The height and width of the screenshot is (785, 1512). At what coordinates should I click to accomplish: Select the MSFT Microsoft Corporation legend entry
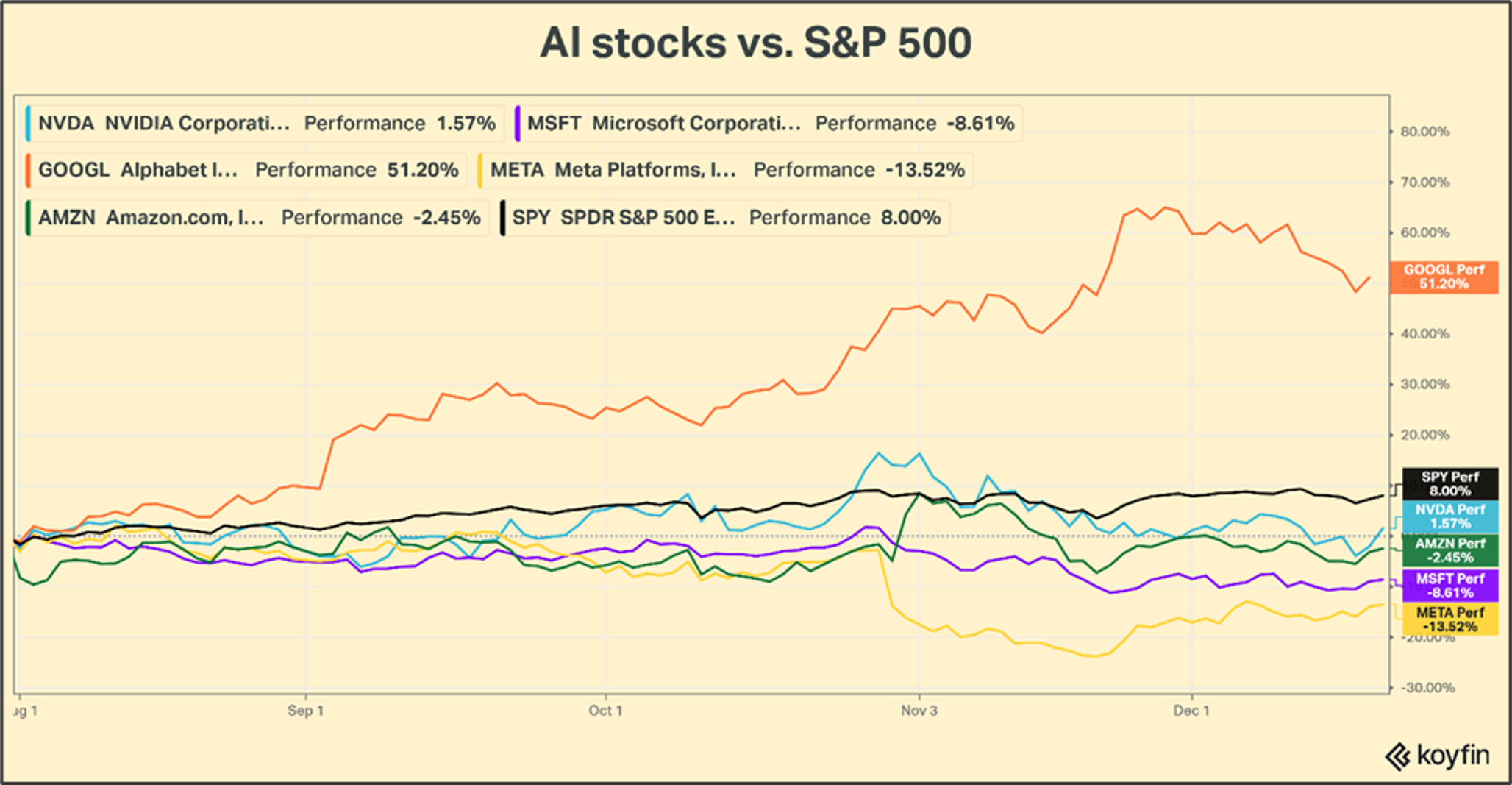click(769, 124)
